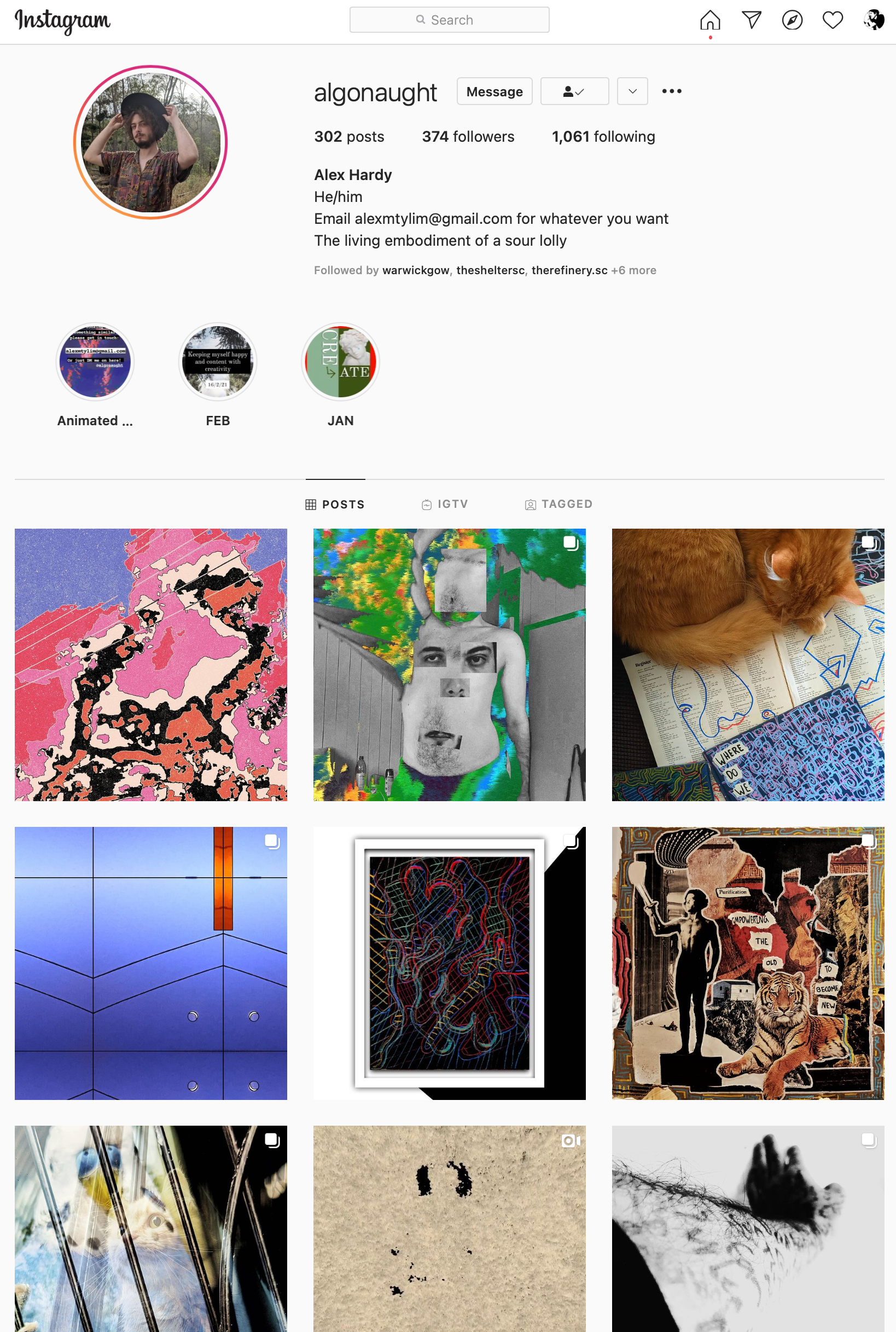Viewport: 896px width, 1332px height.
Task: Open direct messages paper plane icon
Action: pyautogui.click(x=751, y=20)
